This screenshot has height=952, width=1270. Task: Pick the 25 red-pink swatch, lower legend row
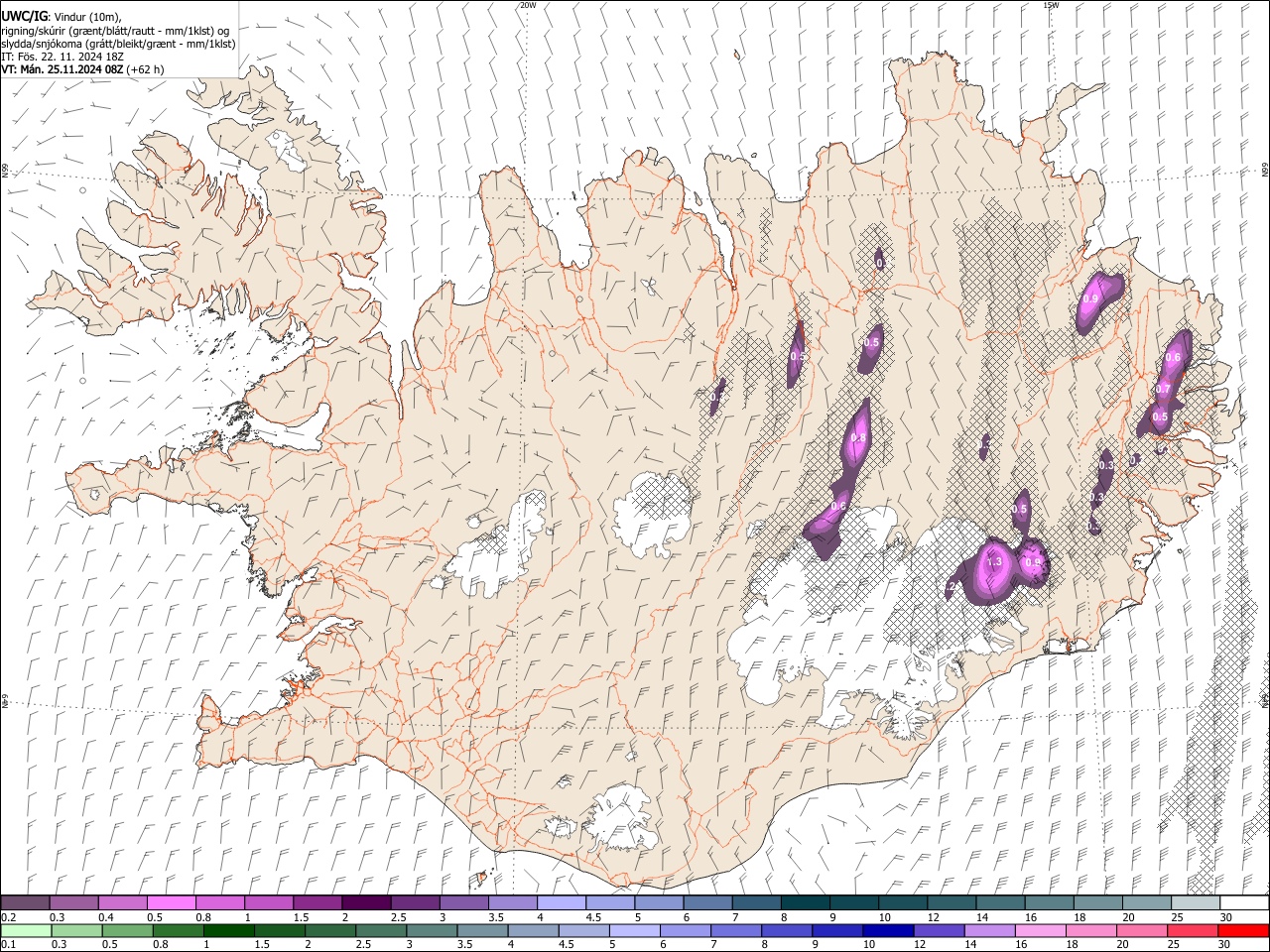coord(1192,930)
